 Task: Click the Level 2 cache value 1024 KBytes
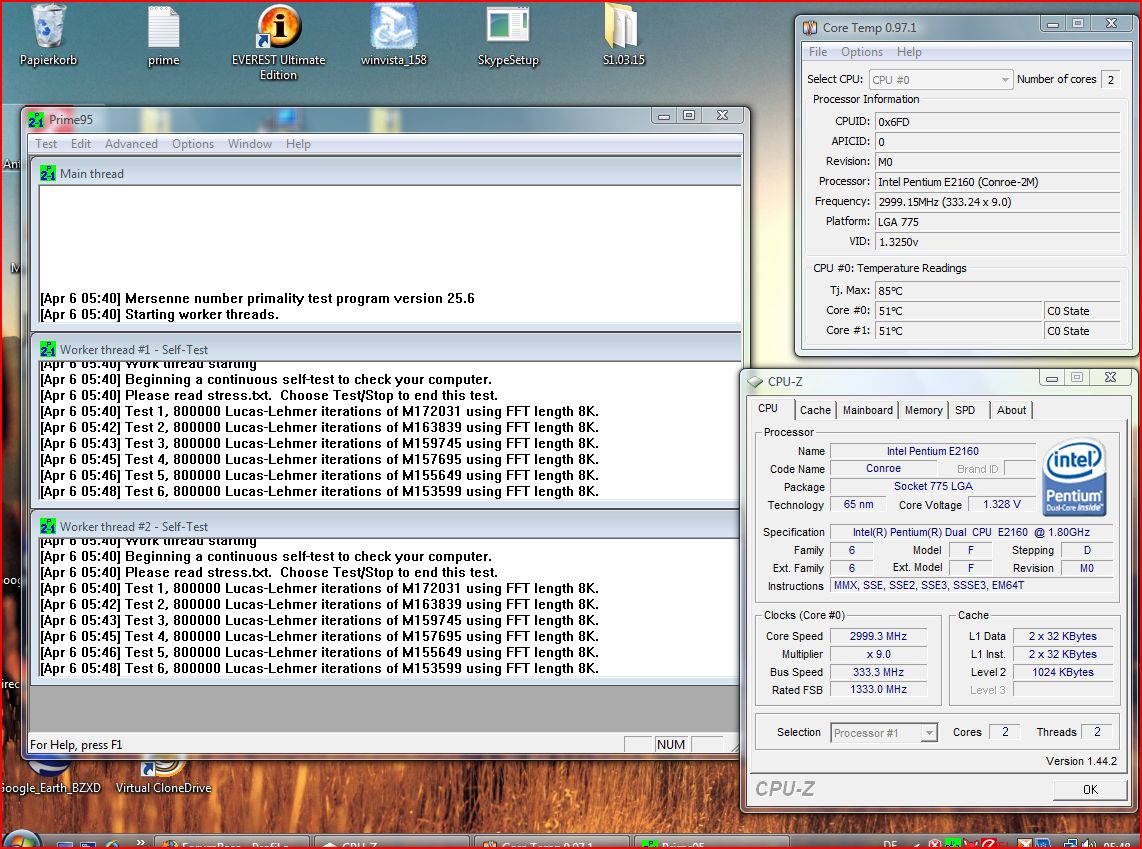pyautogui.click(x=1063, y=673)
